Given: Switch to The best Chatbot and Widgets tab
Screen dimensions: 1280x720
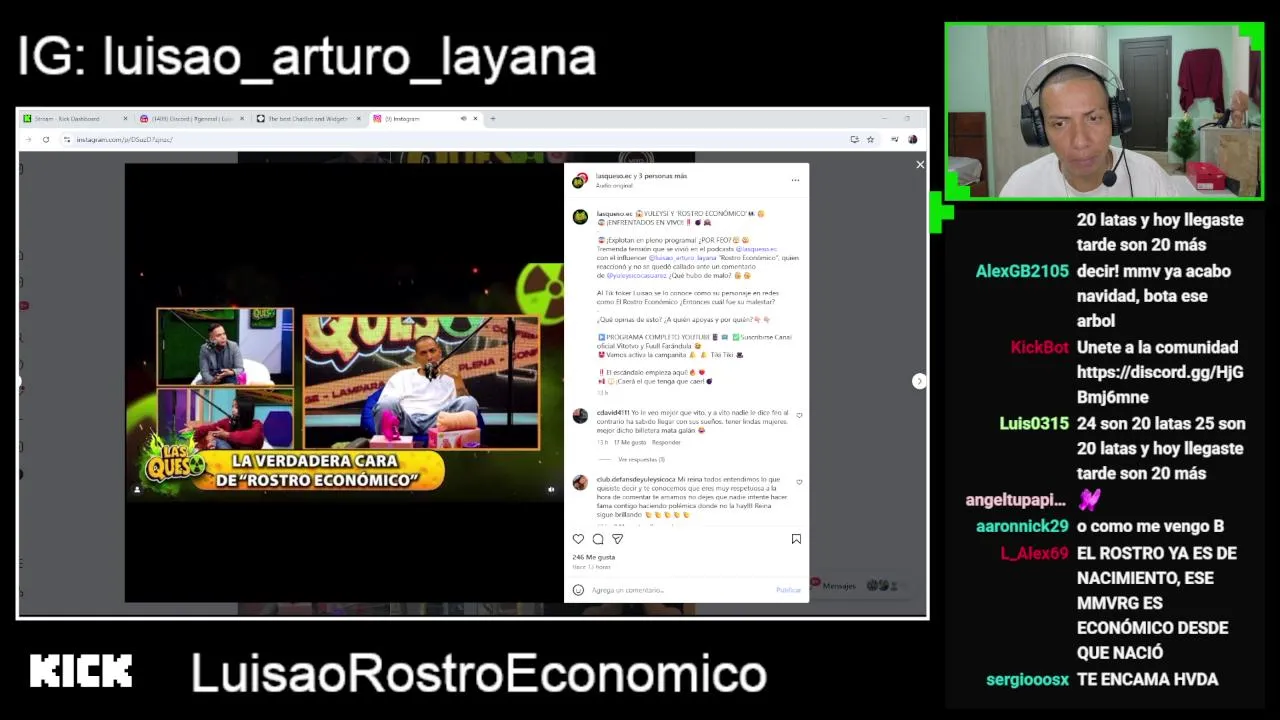Looking at the screenshot, I should point(308,118).
